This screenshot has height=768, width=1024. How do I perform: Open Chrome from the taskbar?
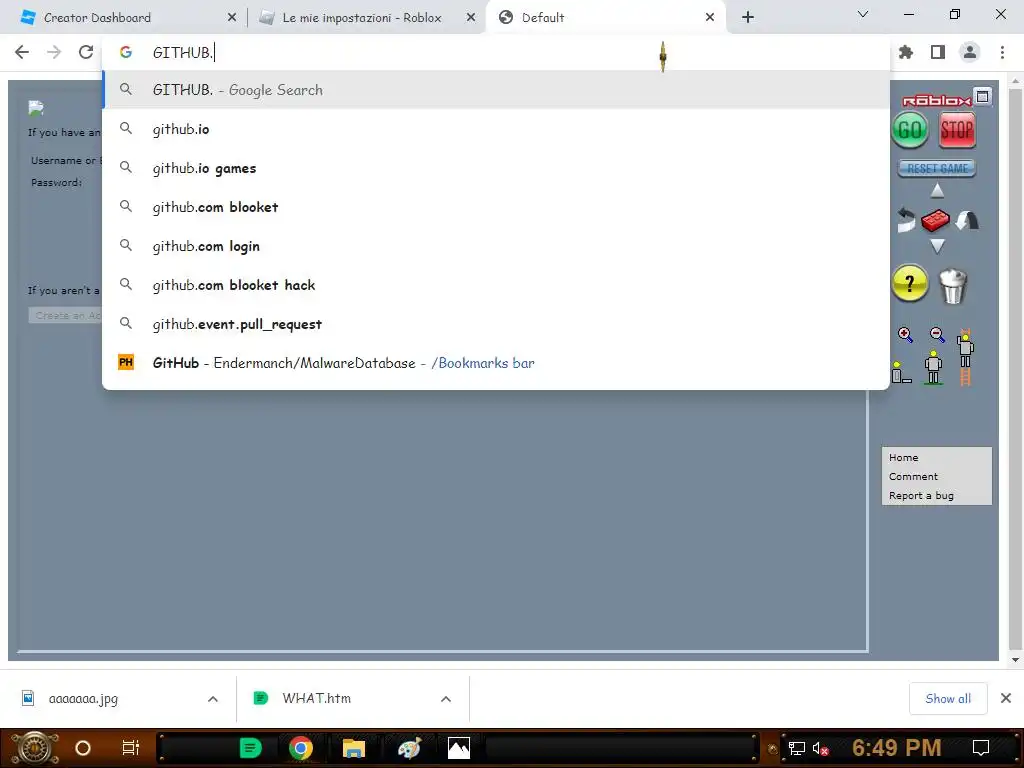(300, 748)
